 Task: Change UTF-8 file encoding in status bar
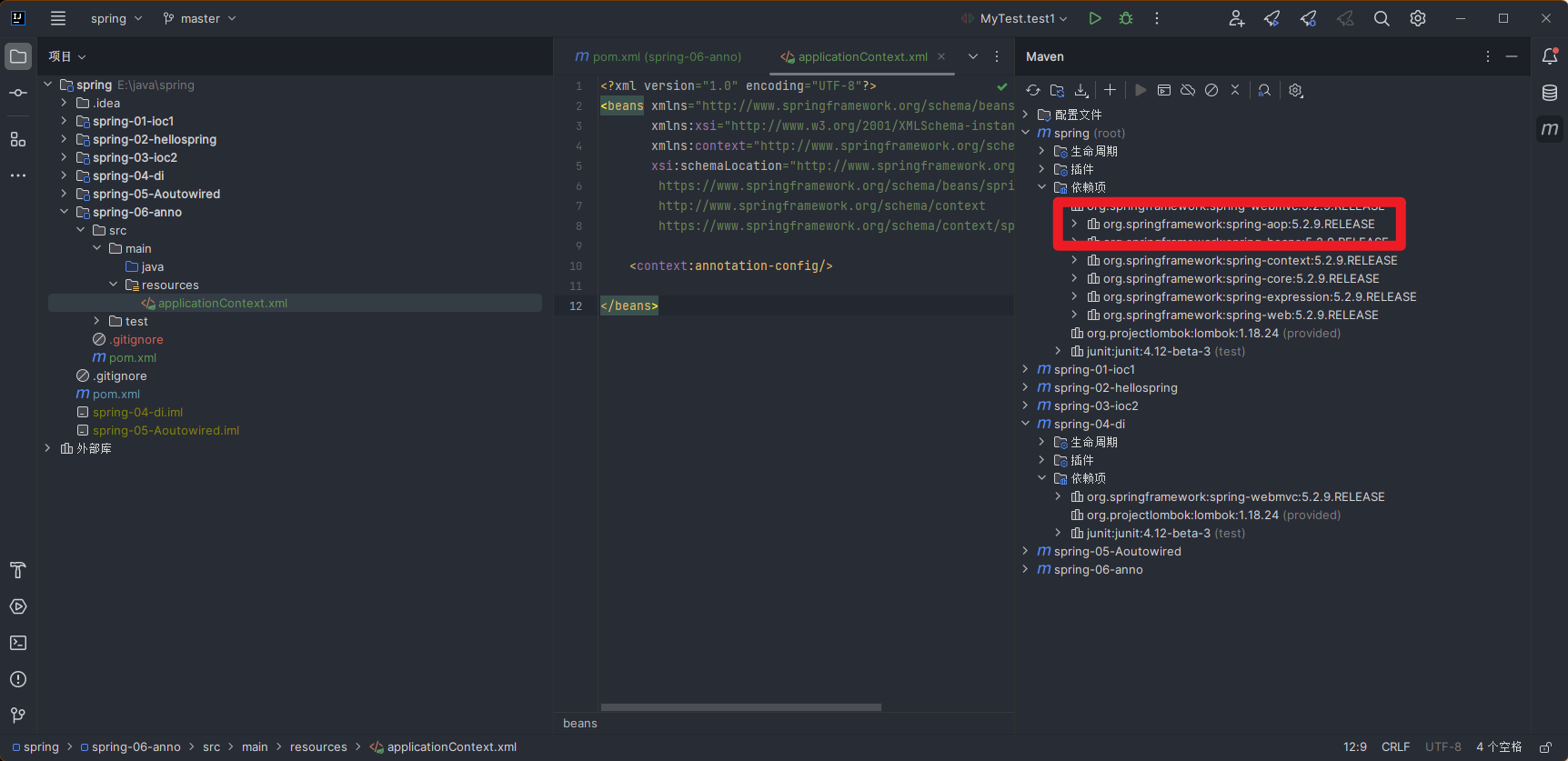click(1443, 747)
